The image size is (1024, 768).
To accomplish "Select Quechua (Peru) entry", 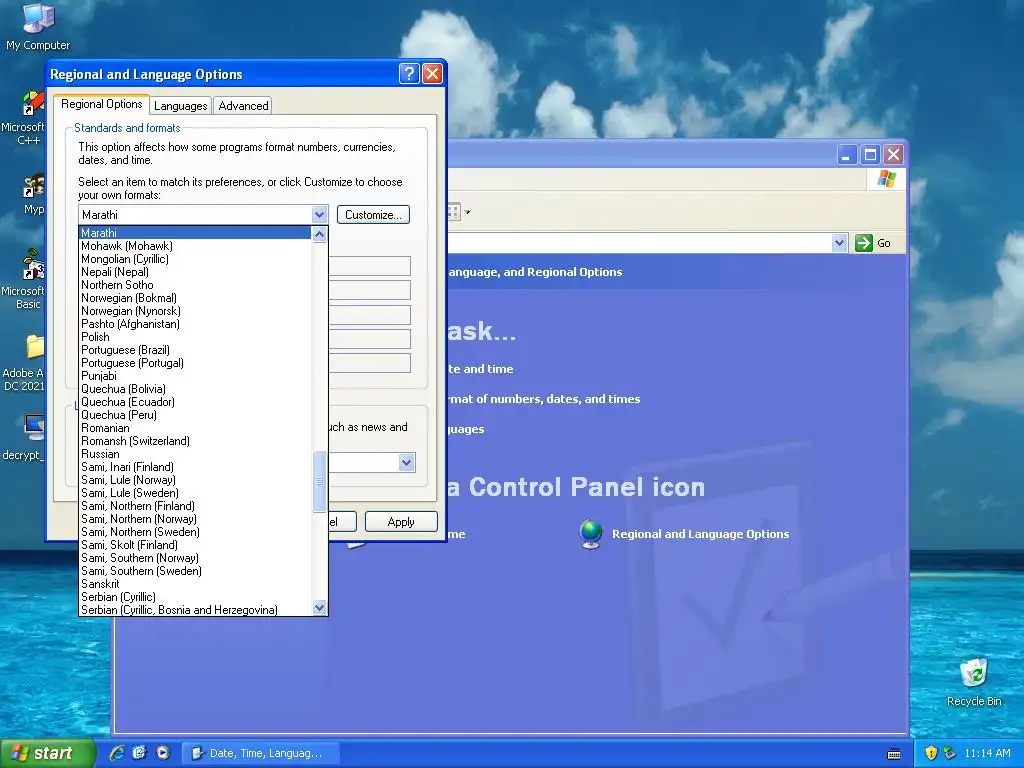I will 195,415.
